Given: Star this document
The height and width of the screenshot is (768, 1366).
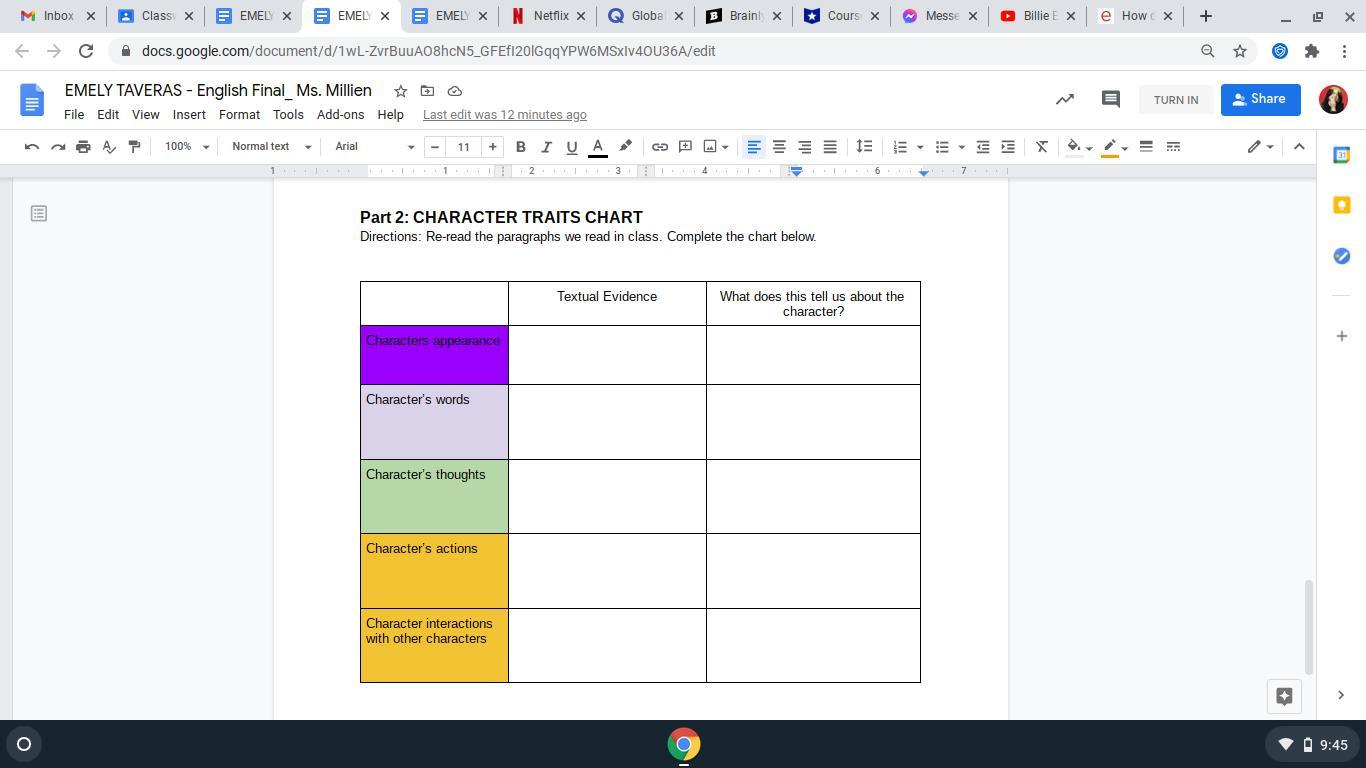Looking at the screenshot, I should (400, 91).
